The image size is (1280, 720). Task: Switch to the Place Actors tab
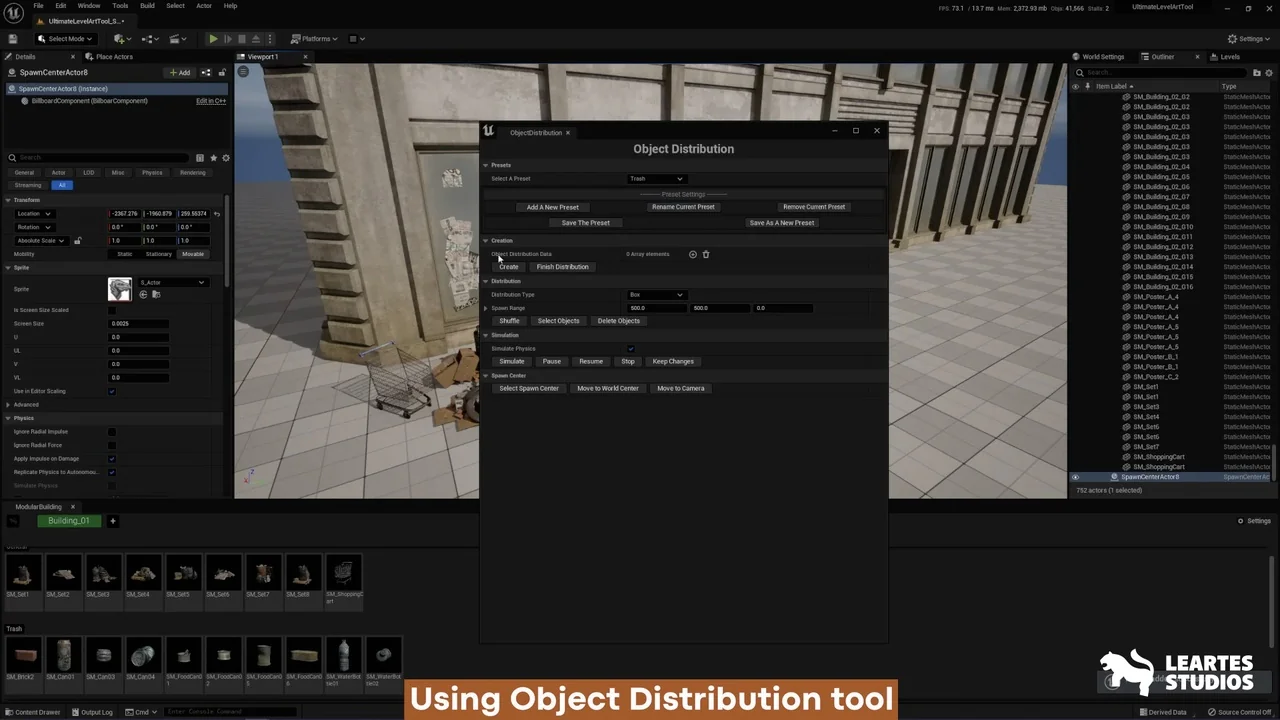pyautogui.click(x=113, y=57)
